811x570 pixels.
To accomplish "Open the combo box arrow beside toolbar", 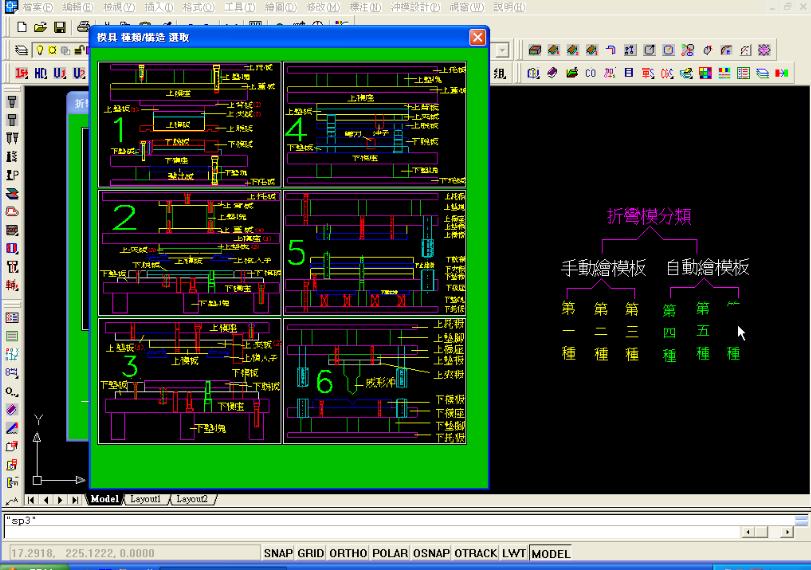I will 502,50.
